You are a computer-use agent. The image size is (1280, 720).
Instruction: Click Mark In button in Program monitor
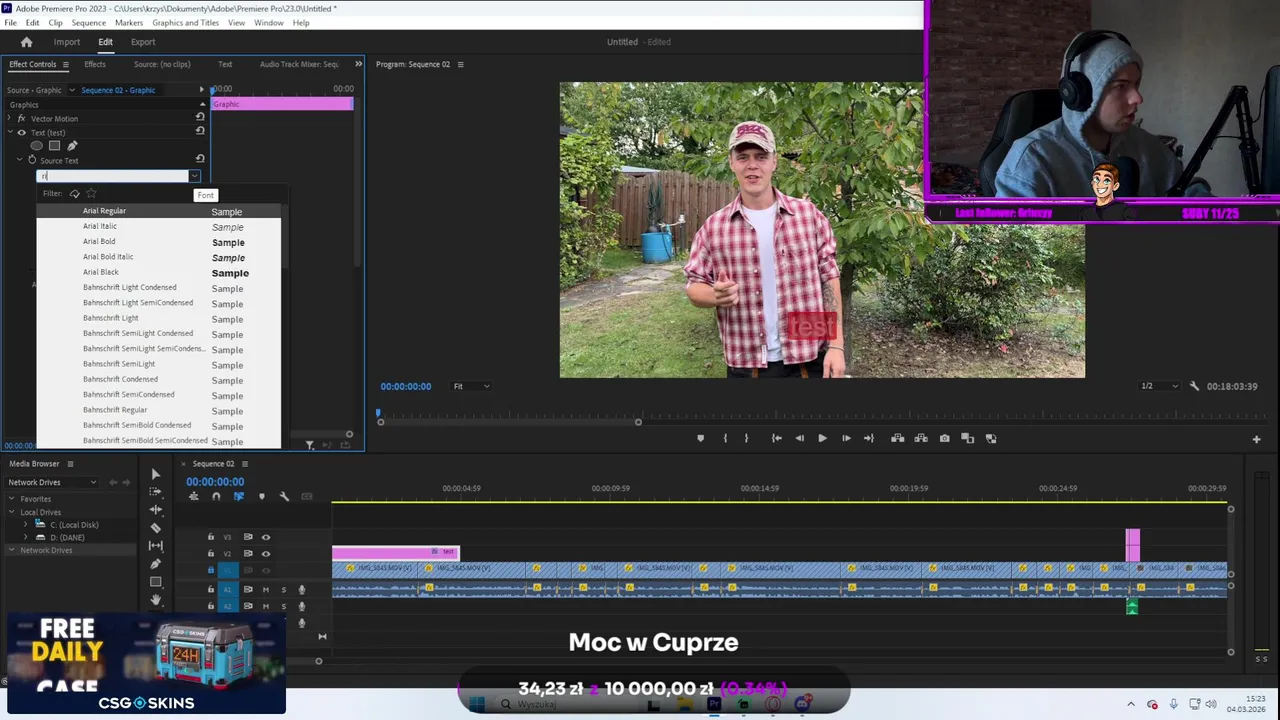725,438
